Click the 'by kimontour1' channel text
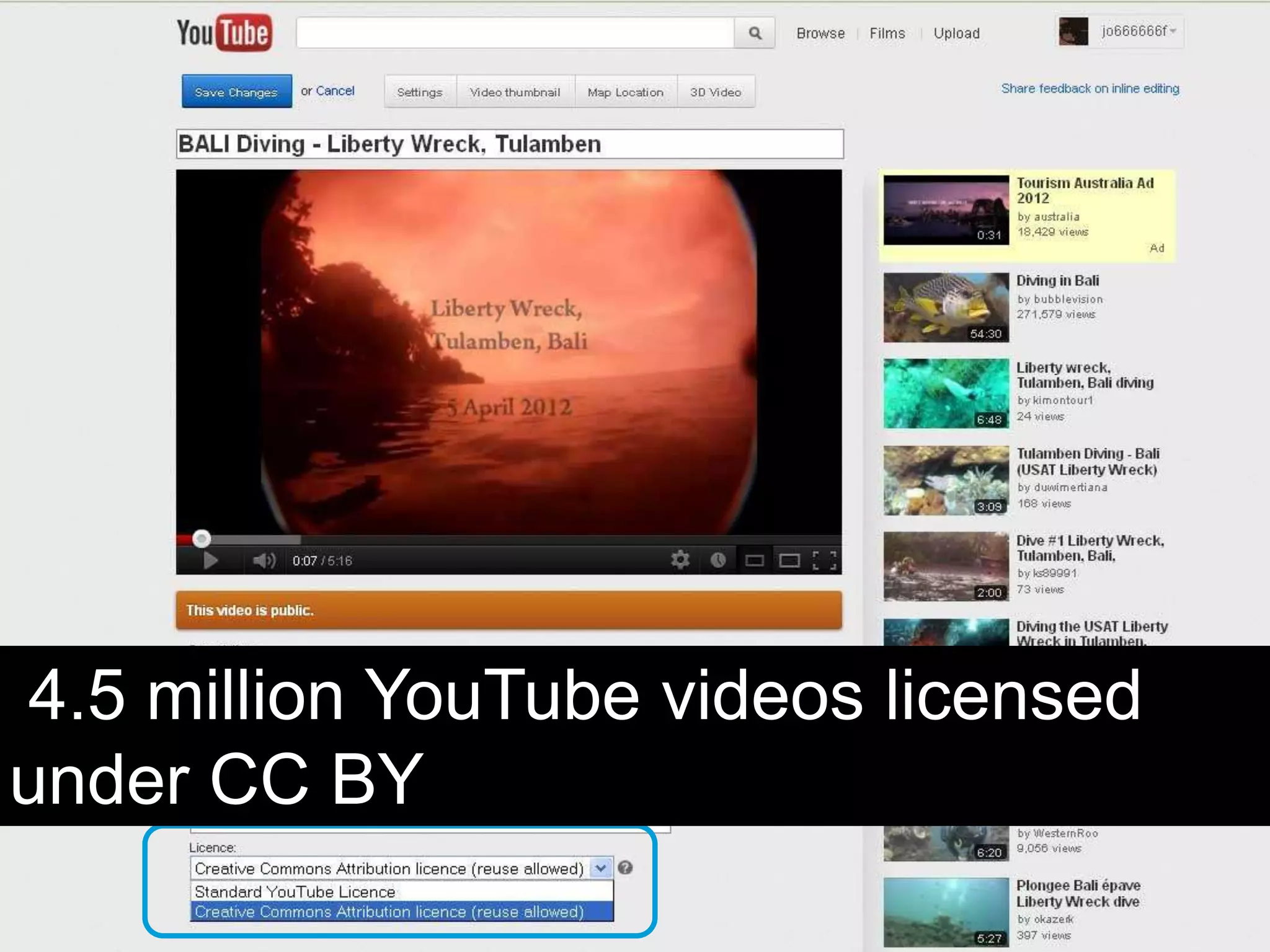The height and width of the screenshot is (952, 1270). tap(1055, 400)
